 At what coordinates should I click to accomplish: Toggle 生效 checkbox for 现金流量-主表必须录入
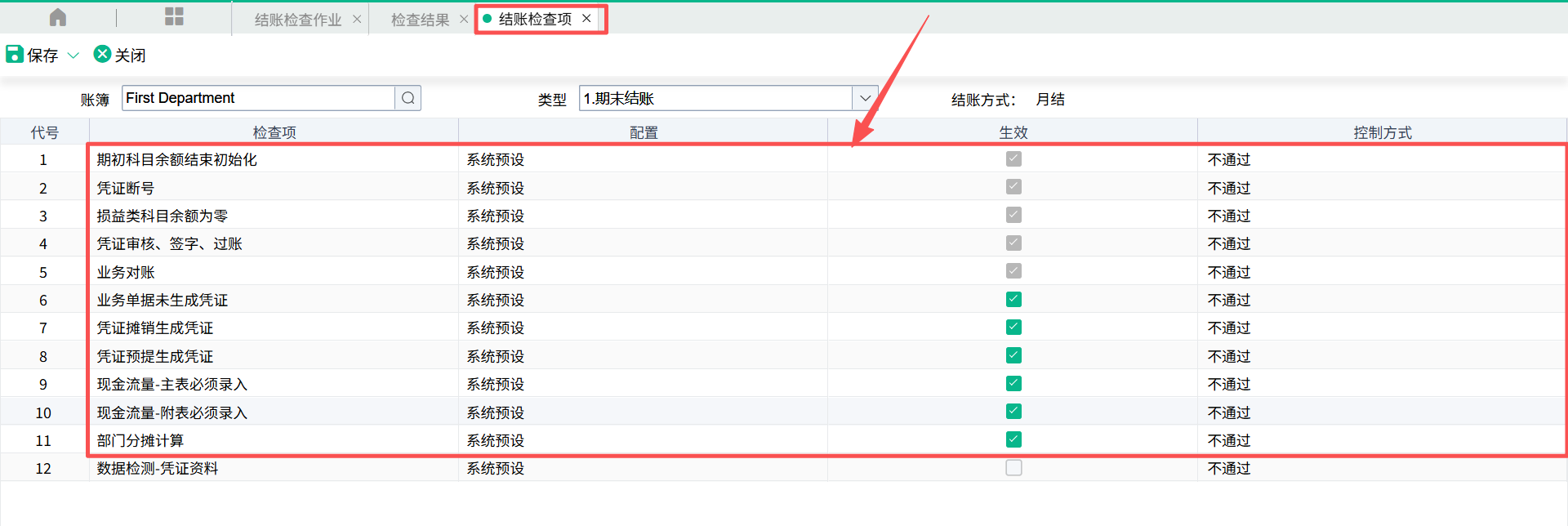coord(1013,384)
